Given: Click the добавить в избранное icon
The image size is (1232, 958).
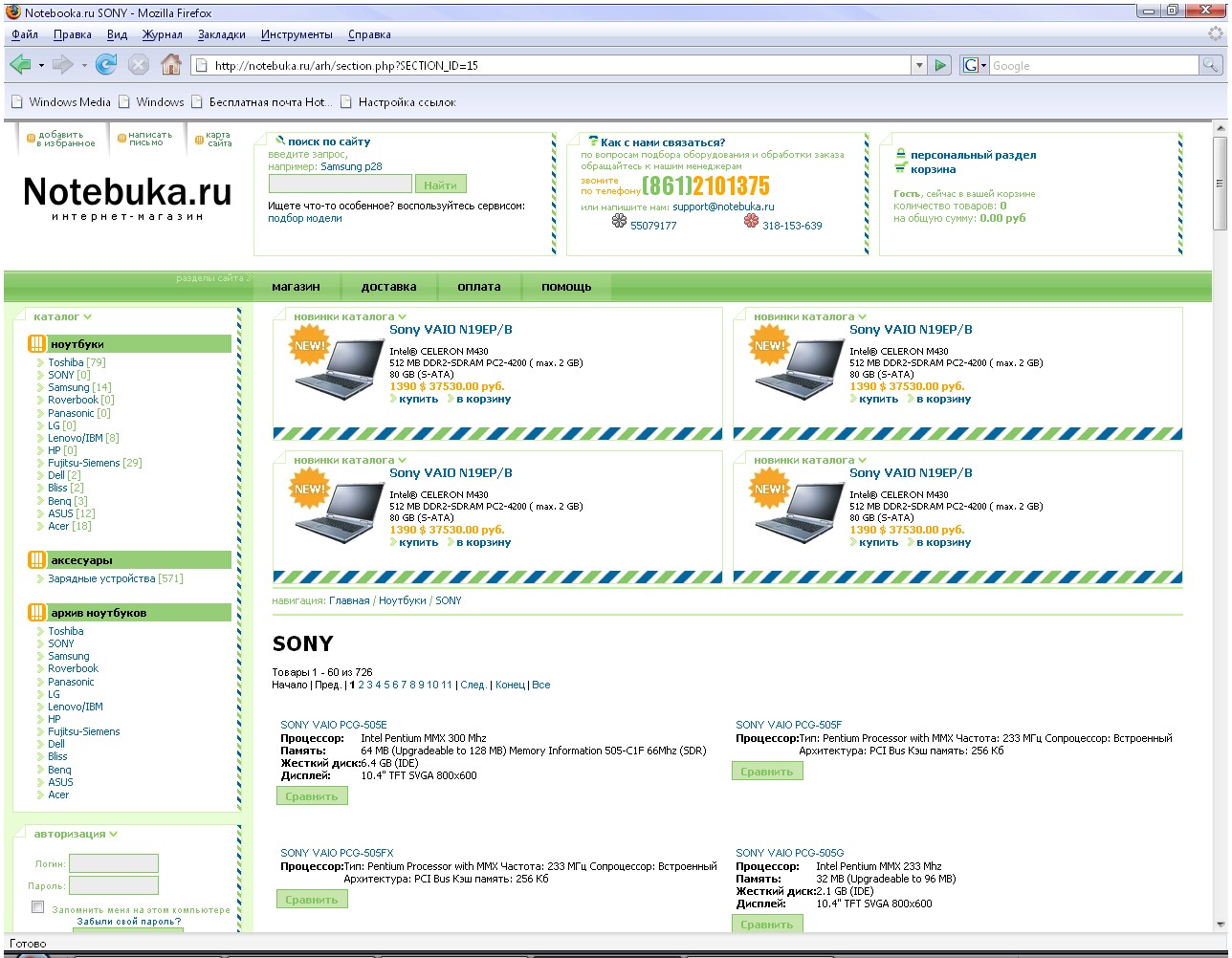Looking at the screenshot, I should click(x=32, y=139).
